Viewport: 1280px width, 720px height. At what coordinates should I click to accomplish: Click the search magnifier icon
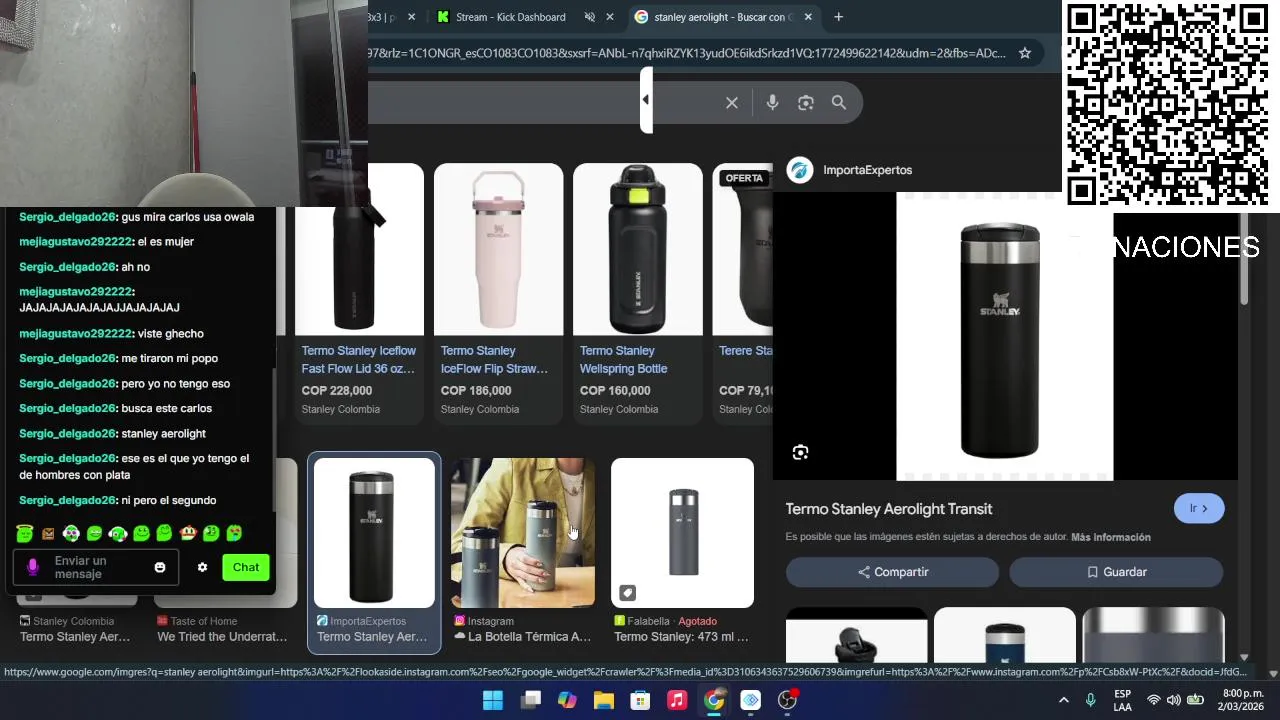839,103
